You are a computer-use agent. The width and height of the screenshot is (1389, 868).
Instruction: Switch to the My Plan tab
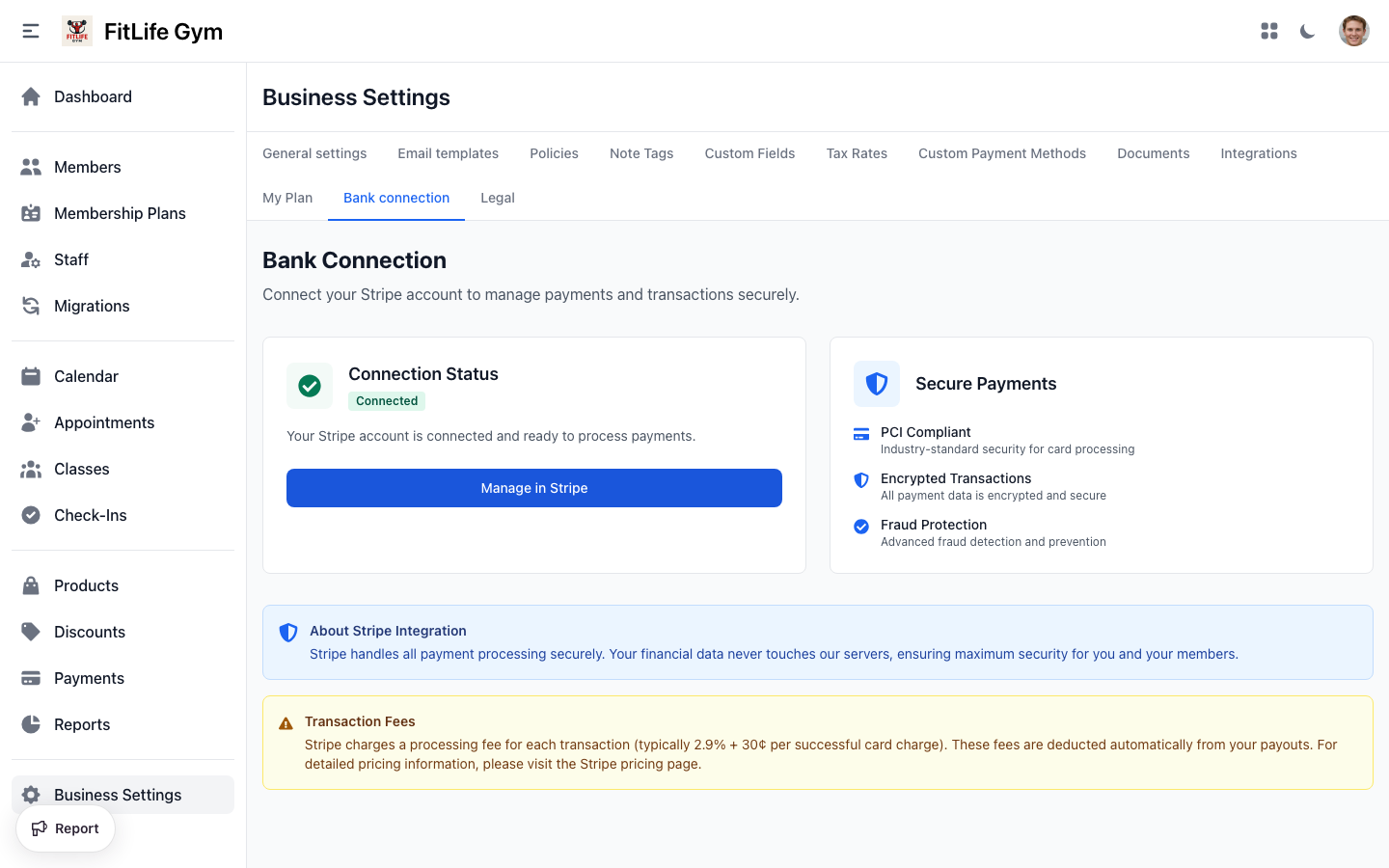(287, 198)
